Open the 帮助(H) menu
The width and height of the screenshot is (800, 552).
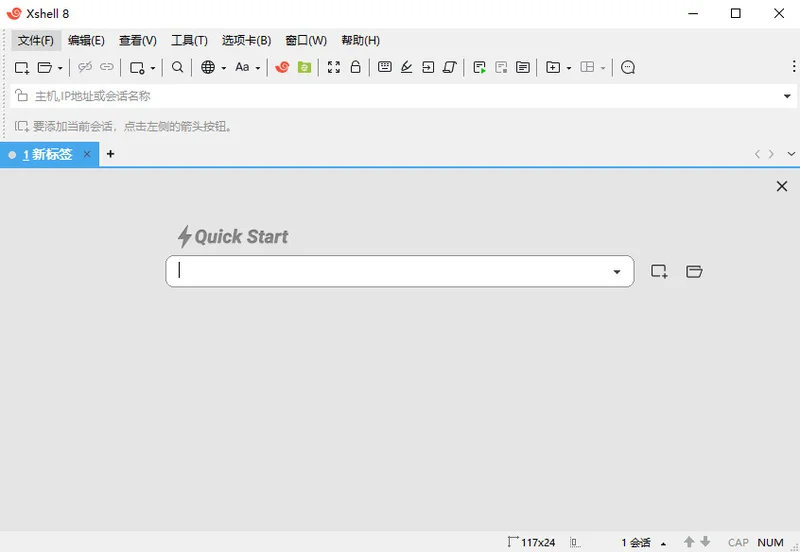pyautogui.click(x=361, y=40)
